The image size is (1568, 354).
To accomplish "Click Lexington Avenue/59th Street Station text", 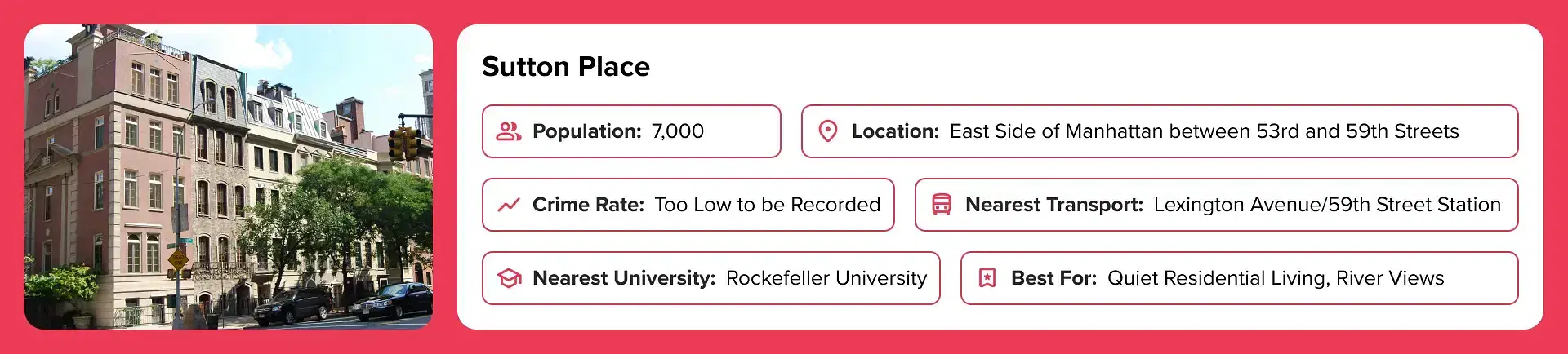I will coord(1327,205).
